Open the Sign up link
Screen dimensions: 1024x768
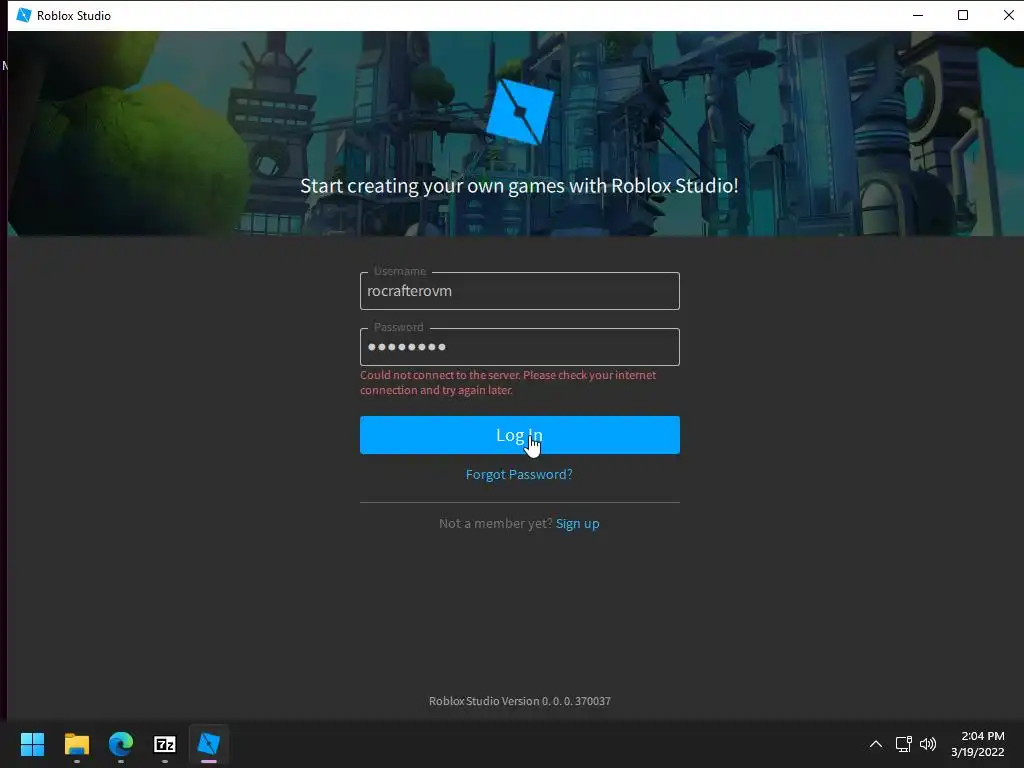(x=577, y=524)
